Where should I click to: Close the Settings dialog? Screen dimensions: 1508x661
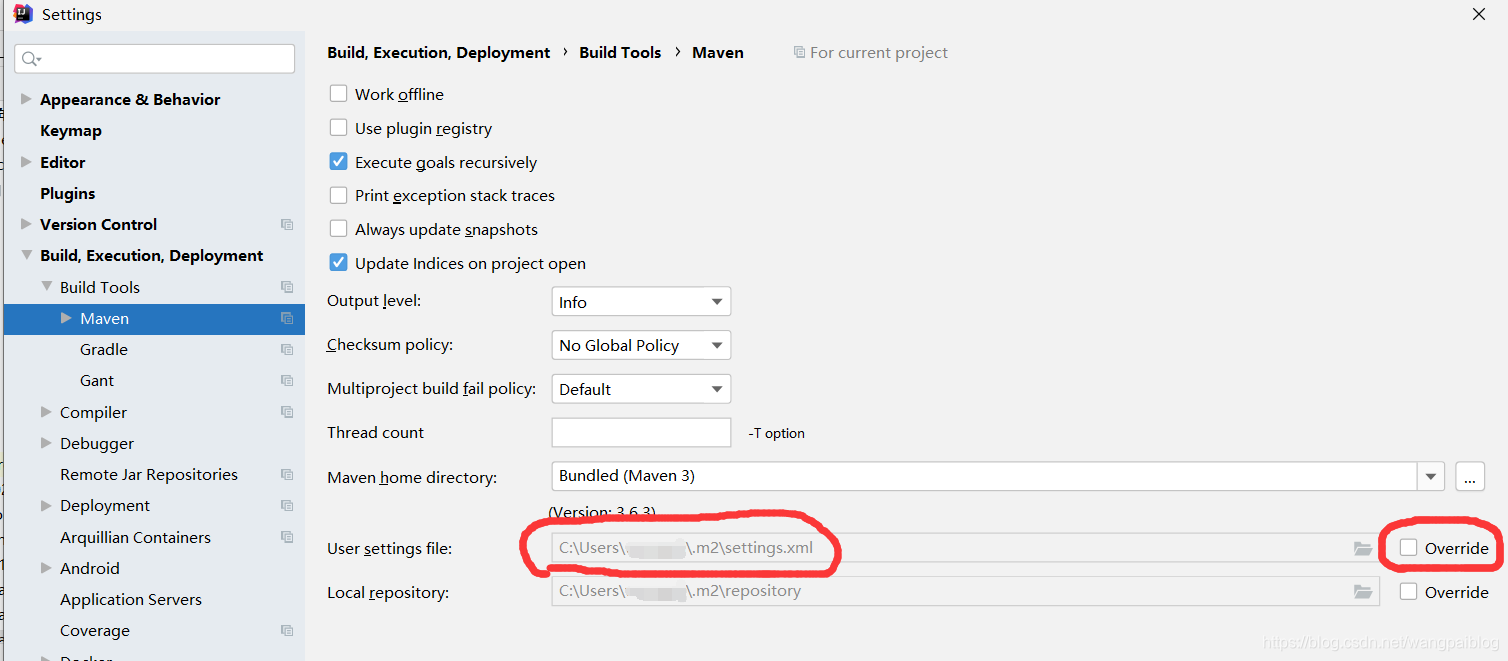(x=1479, y=14)
